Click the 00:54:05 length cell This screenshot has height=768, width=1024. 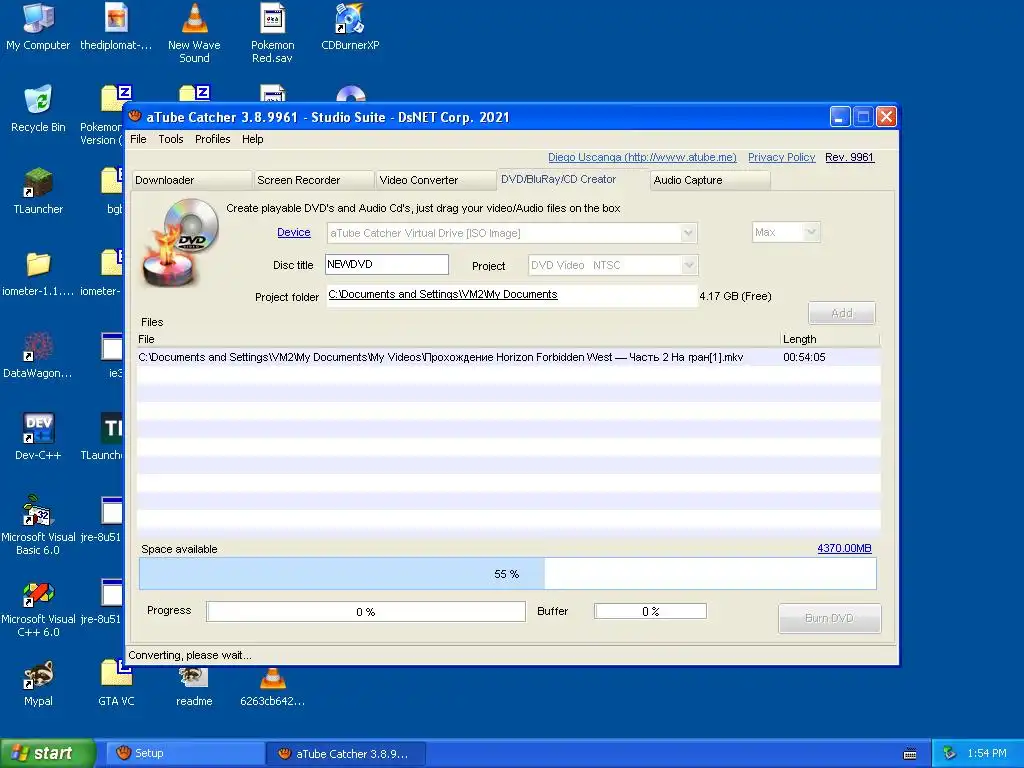click(x=805, y=357)
